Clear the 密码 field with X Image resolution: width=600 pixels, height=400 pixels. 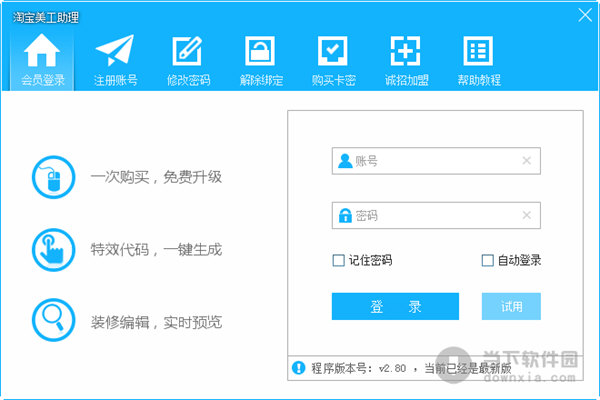tap(526, 215)
